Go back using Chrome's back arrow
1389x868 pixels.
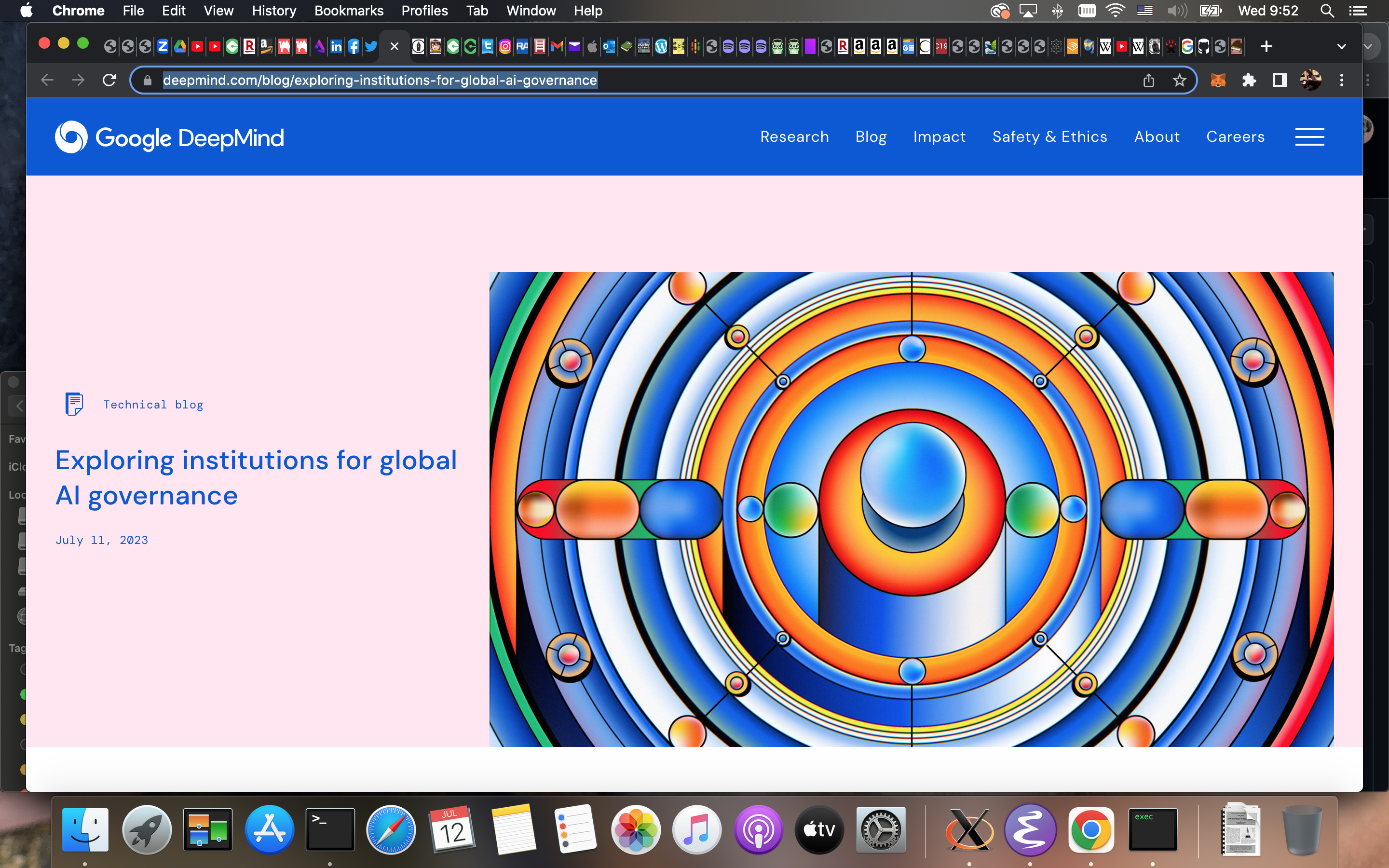point(47,81)
